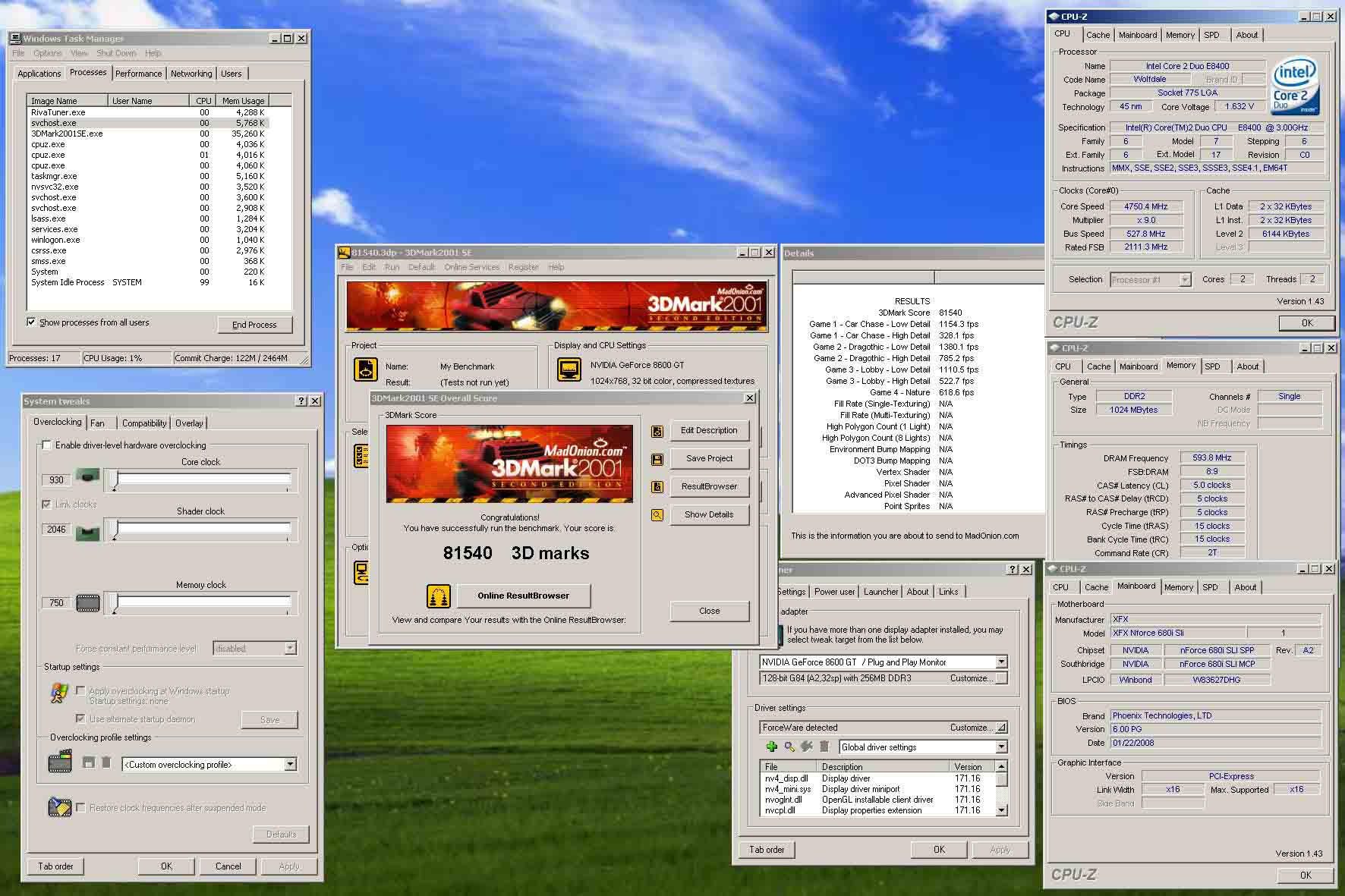Open the Networking tab in Task Manager
This screenshot has height=896, width=1345.
[191, 74]
